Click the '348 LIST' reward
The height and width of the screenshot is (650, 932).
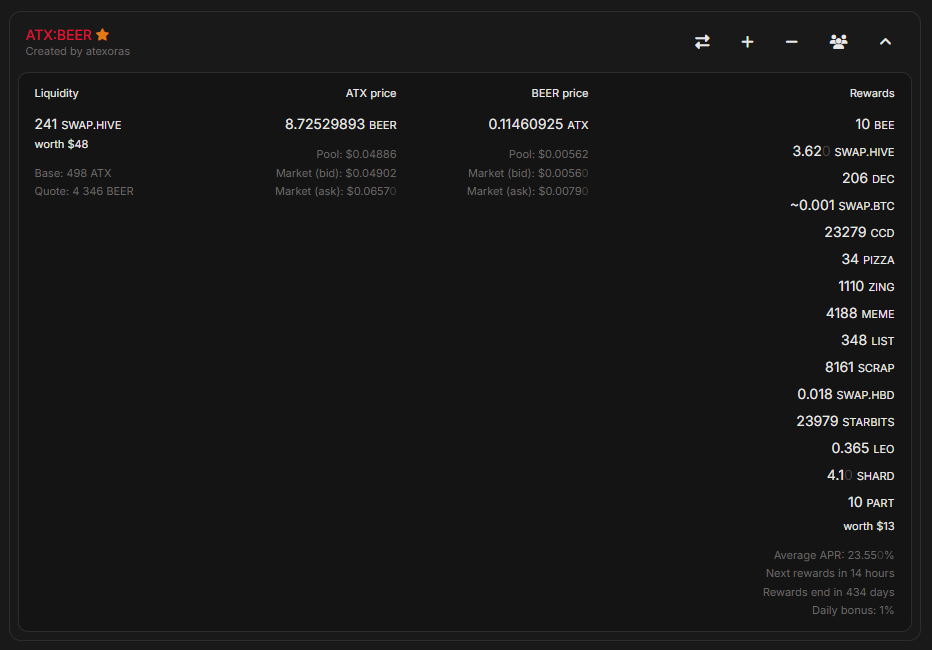pyautogui.click(x=867, y=340)
